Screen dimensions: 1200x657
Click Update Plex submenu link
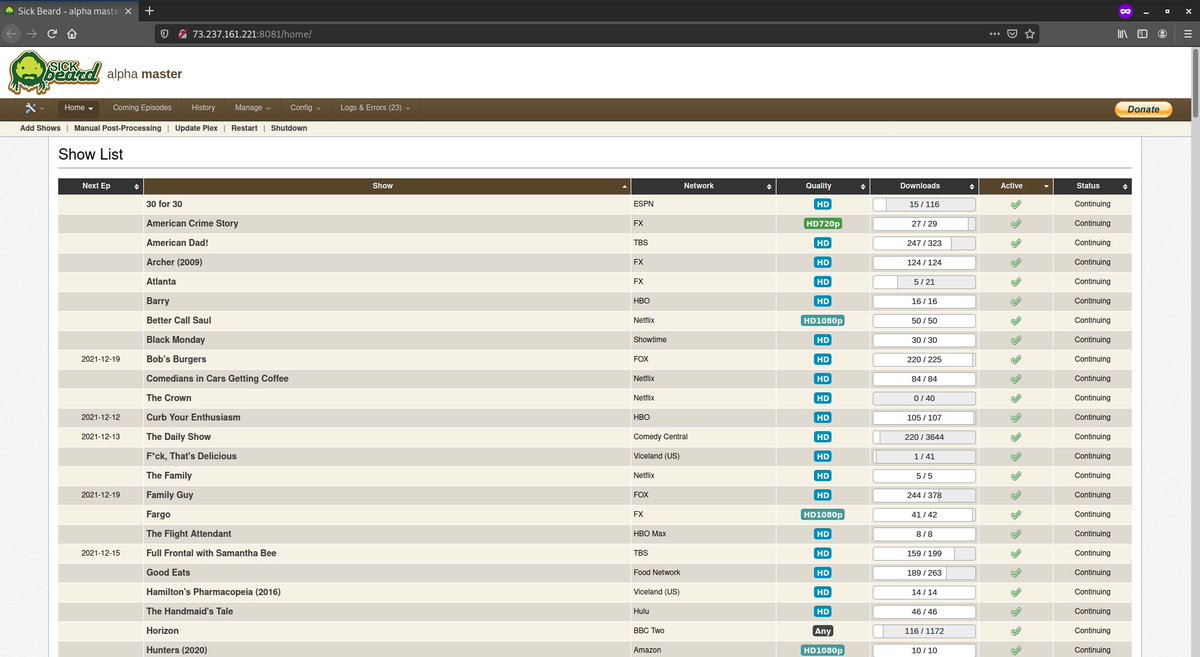196,128
